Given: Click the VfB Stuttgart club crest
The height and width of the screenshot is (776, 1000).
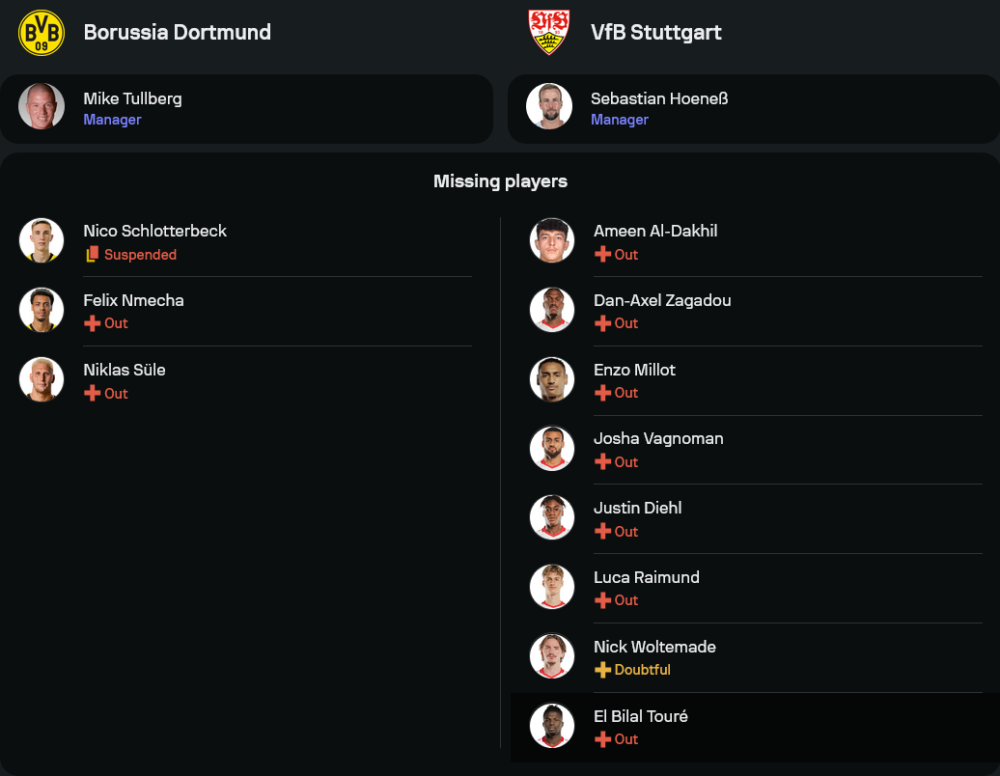Looking at the screenshot, I should [x=549, y=32].
